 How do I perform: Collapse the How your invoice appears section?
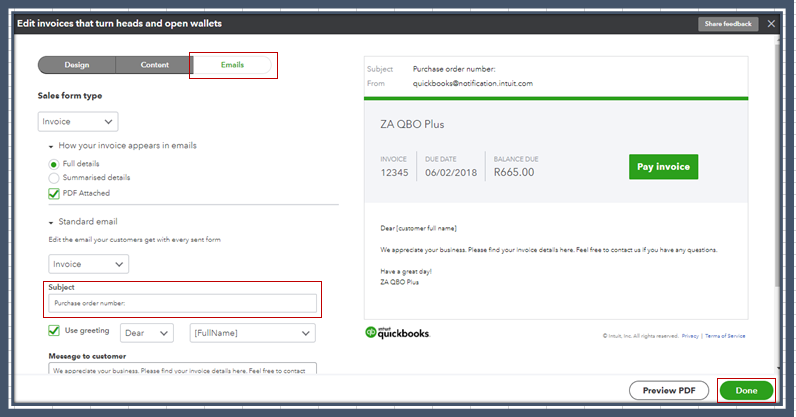tap(49, 145)
